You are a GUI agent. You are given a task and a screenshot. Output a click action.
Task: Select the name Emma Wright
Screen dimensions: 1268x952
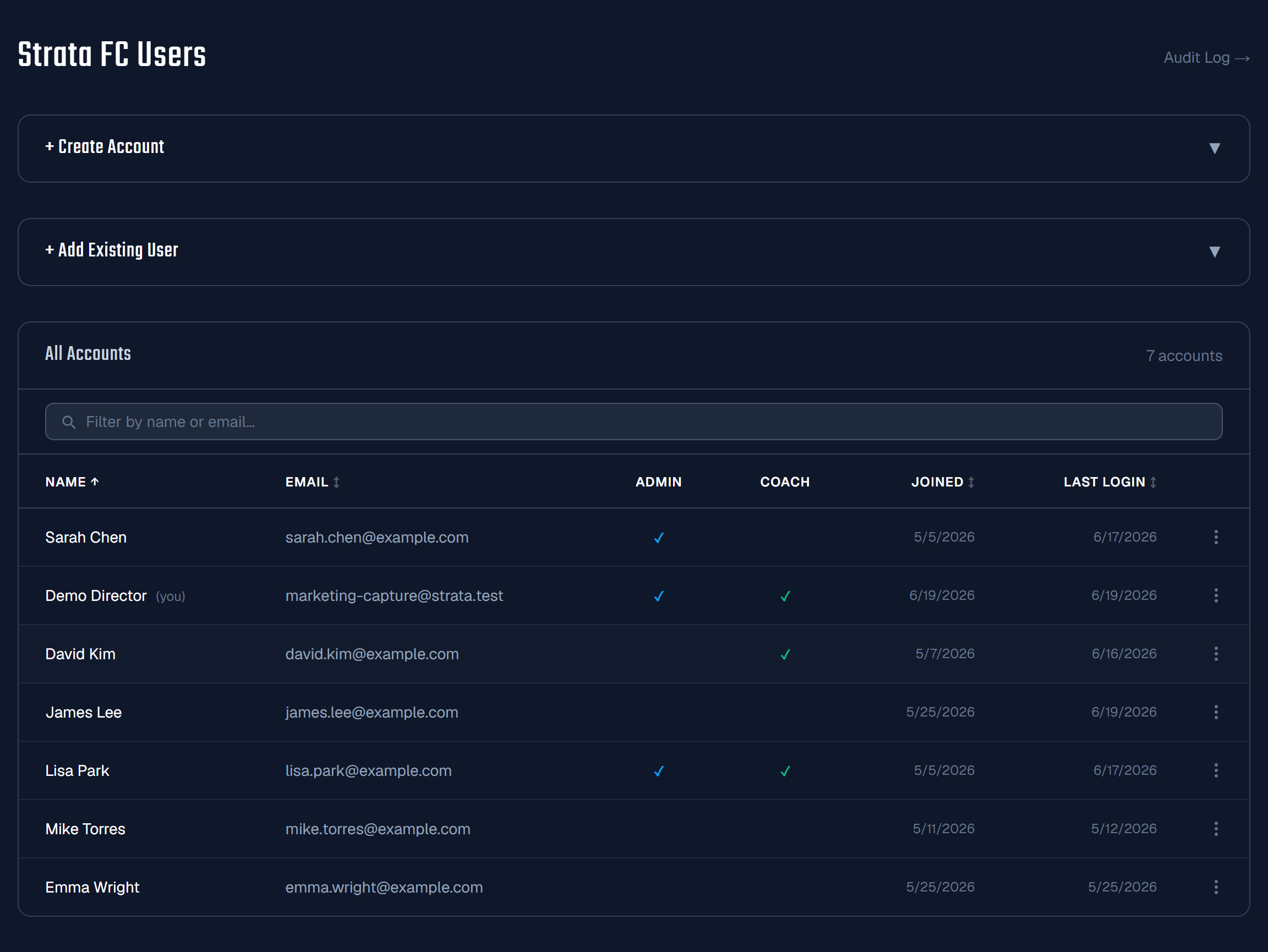[x=92, y=888]
